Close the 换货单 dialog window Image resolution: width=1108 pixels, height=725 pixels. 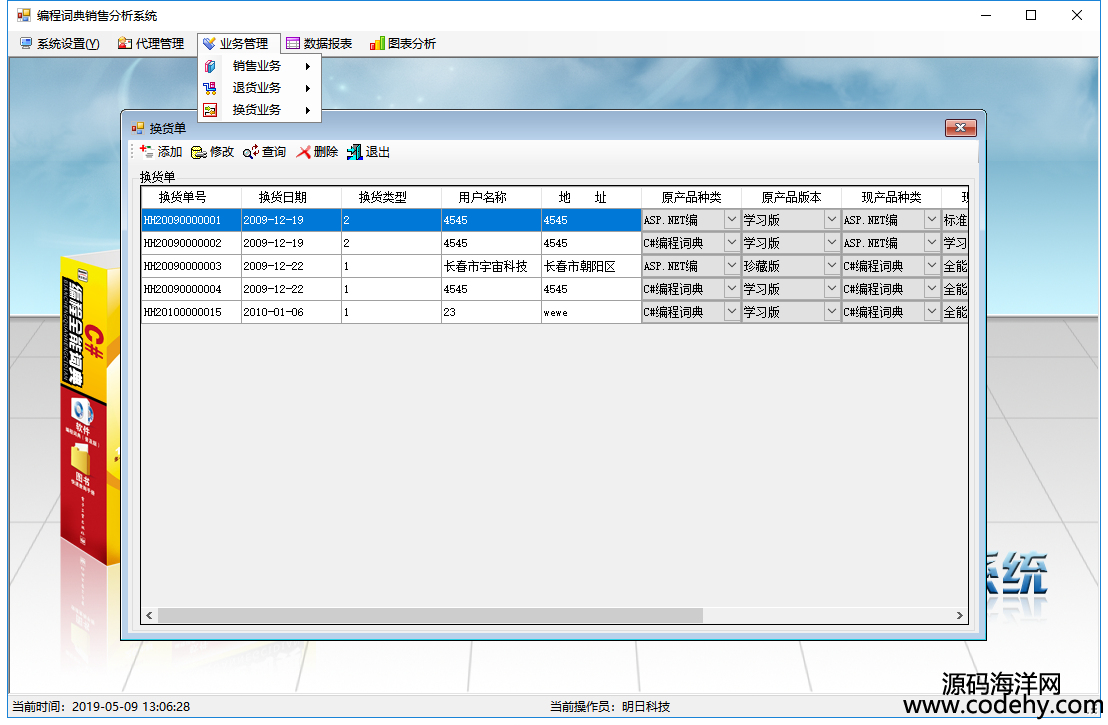click(x=960, y=128)
